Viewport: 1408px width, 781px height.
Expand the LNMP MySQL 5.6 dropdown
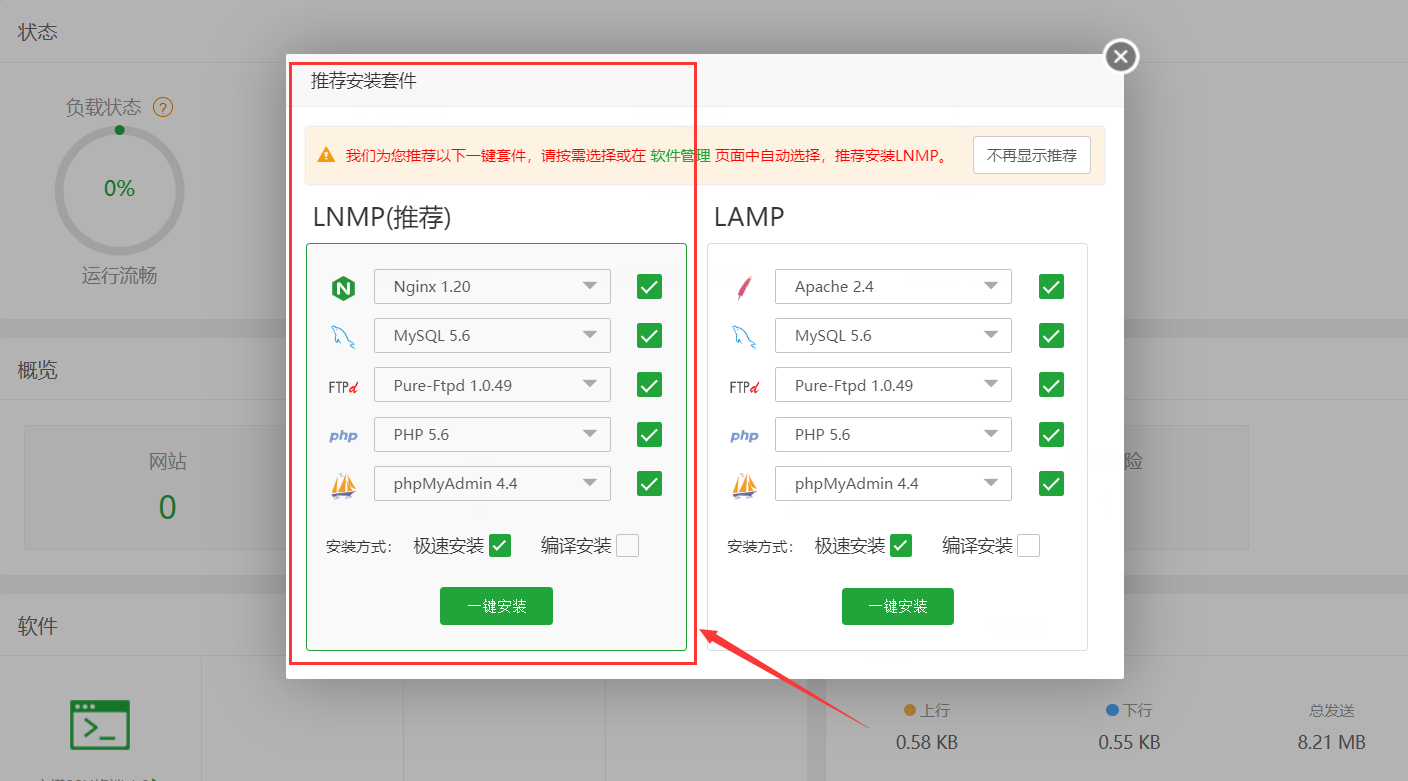click(492, 335)
